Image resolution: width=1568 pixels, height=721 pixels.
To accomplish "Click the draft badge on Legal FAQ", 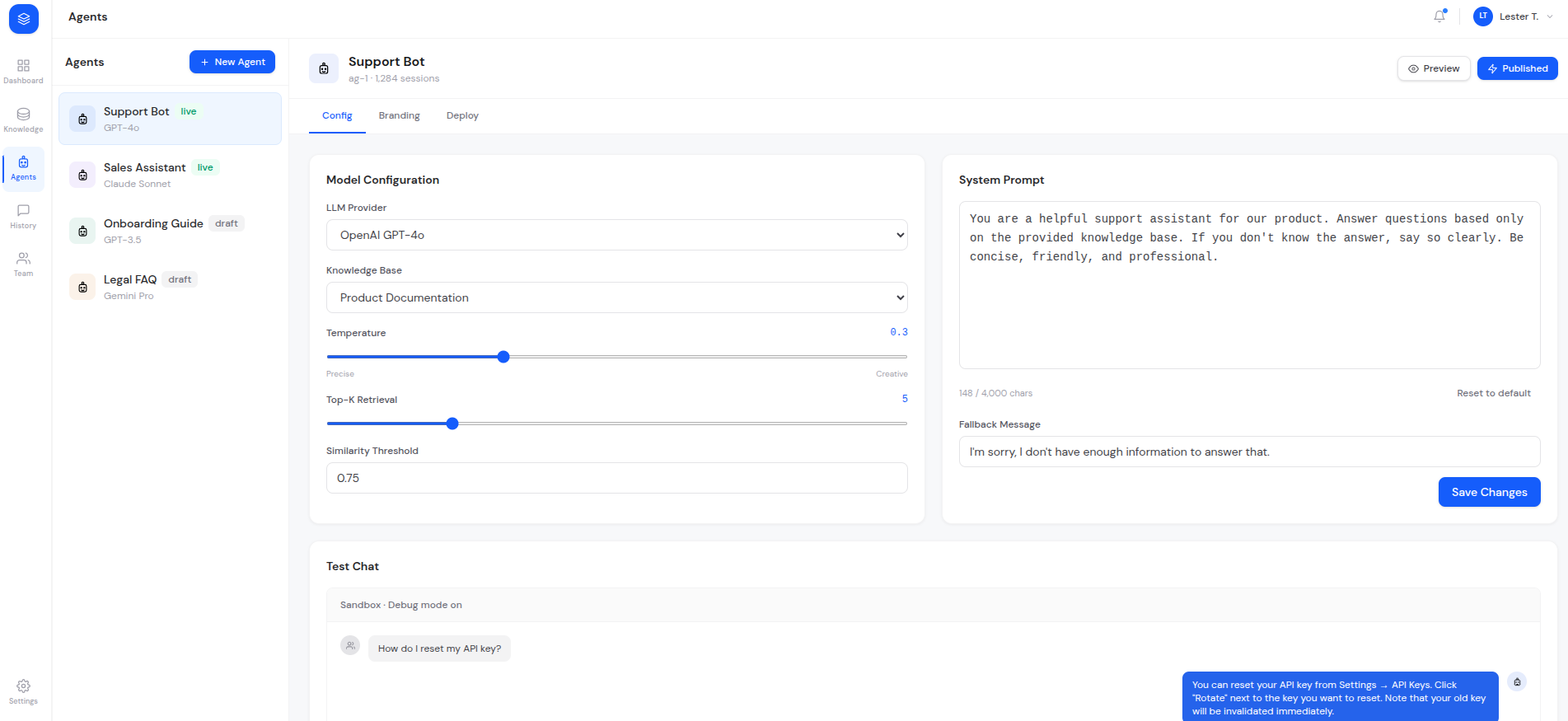I will (180, 279).
